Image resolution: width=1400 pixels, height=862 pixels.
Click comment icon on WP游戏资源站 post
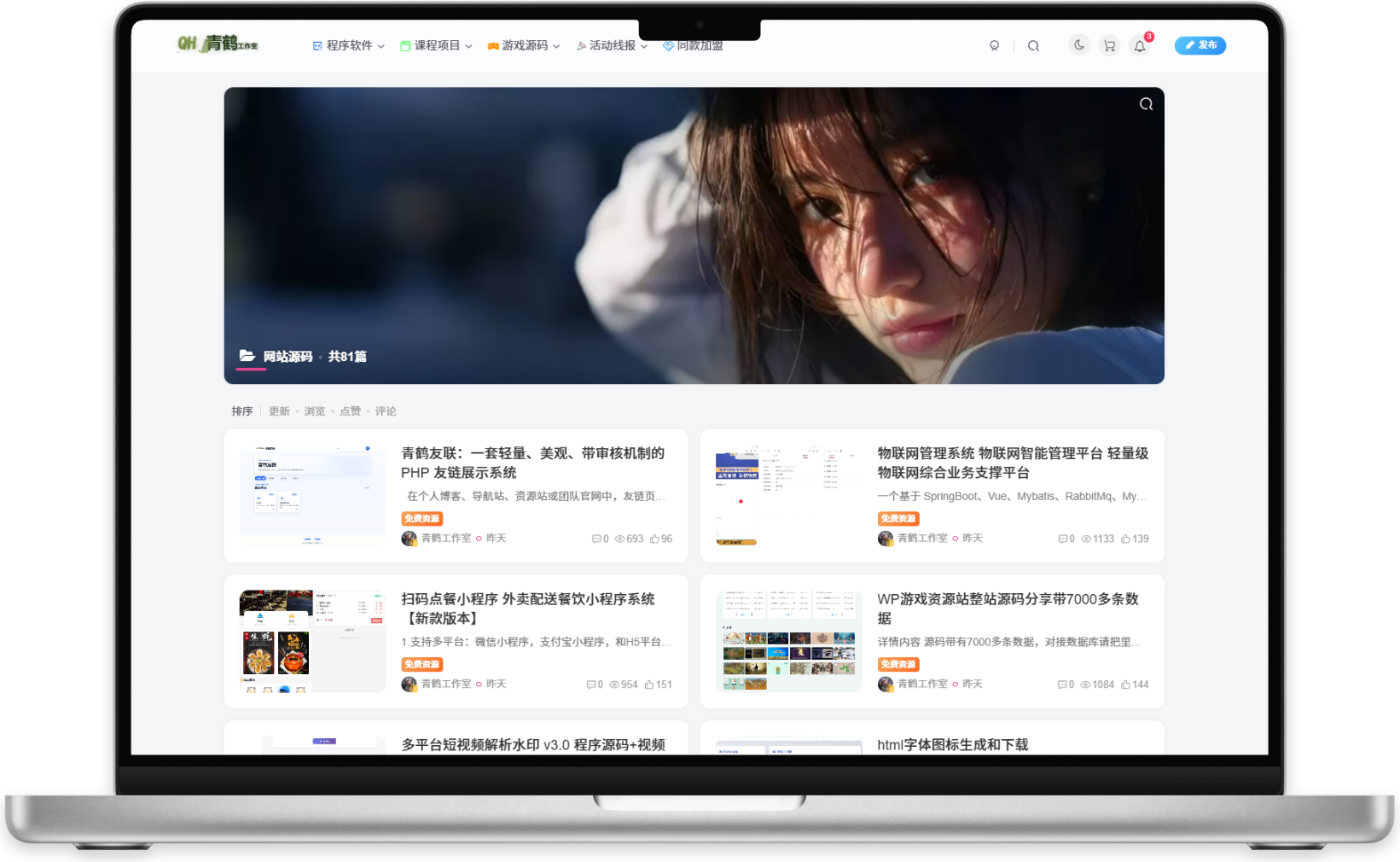click(1062, 685)
